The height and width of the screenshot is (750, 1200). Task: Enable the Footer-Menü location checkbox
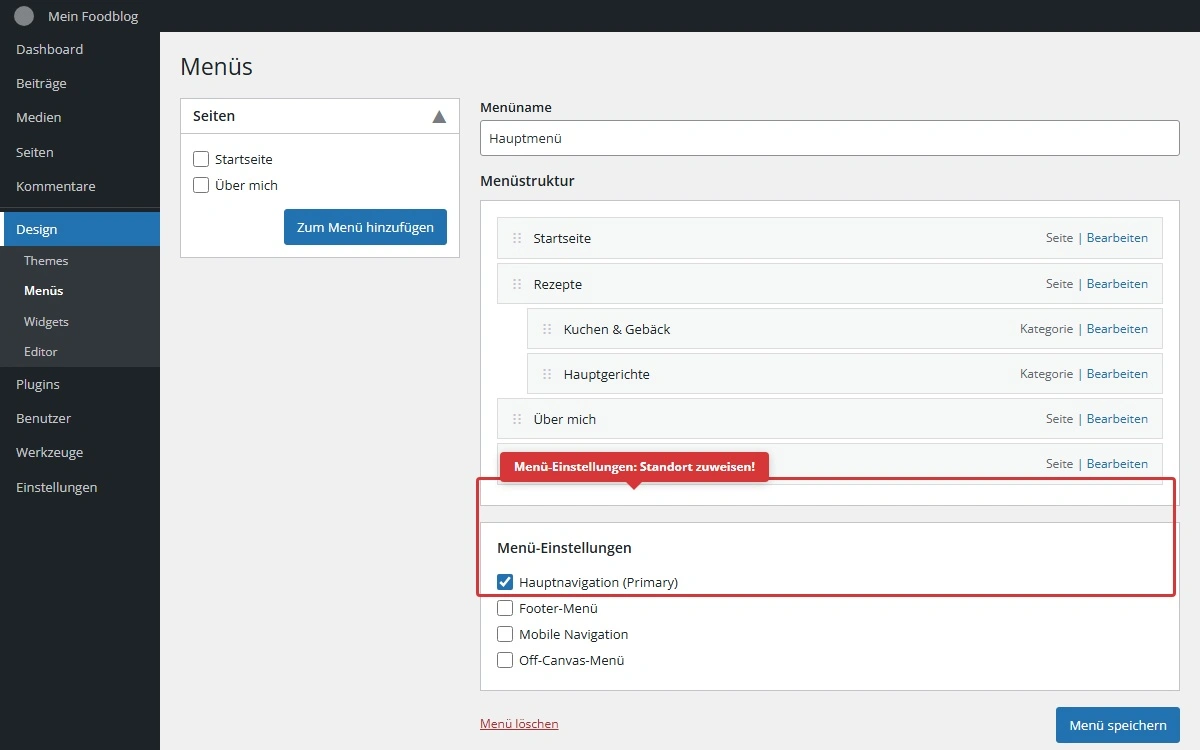pyautogui.click(x=505, y=608)
